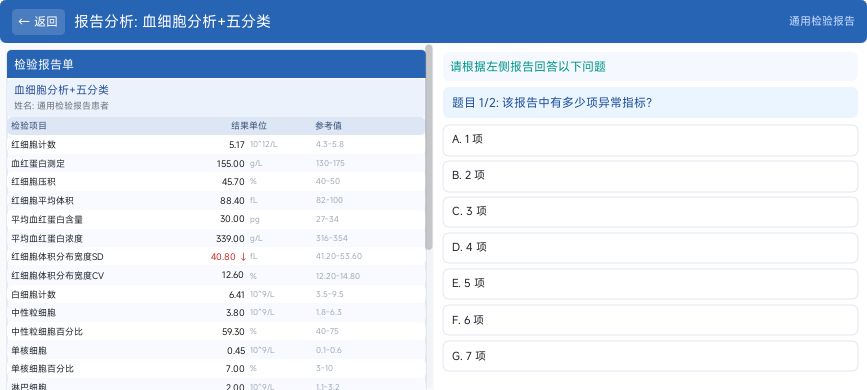Viewport: 867px width, 390px height.
Task: Click the 血细胞分析+五分类 report title
Action: [61, 90]
